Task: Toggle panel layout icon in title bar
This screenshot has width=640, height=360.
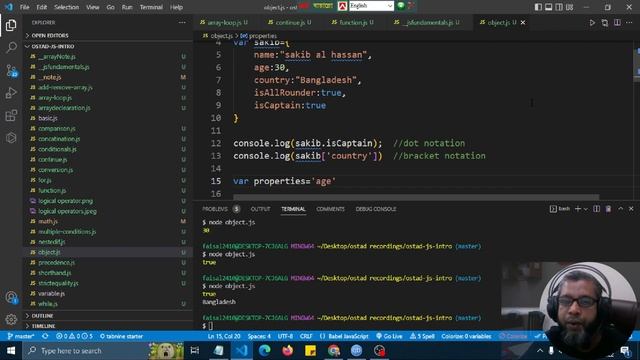Action: [549, 7]
